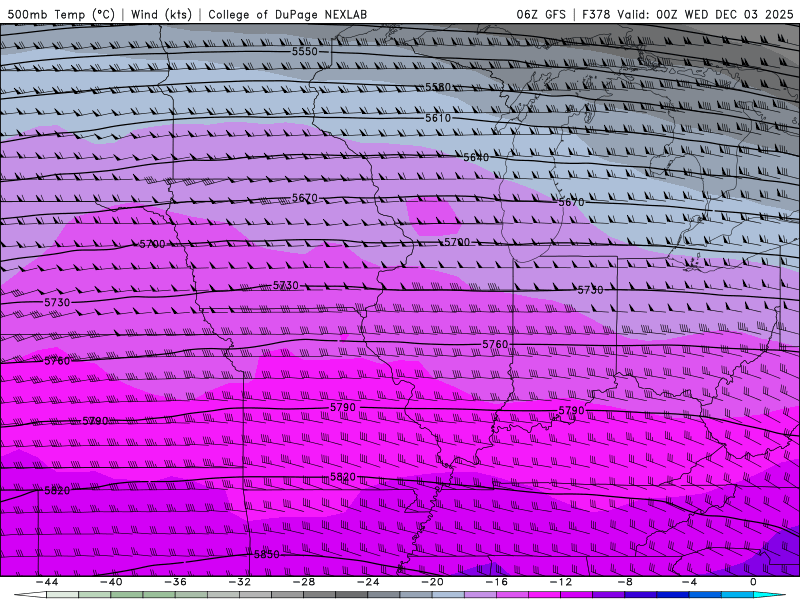Click the '06Z GFS' model run label

coord(541,14)
